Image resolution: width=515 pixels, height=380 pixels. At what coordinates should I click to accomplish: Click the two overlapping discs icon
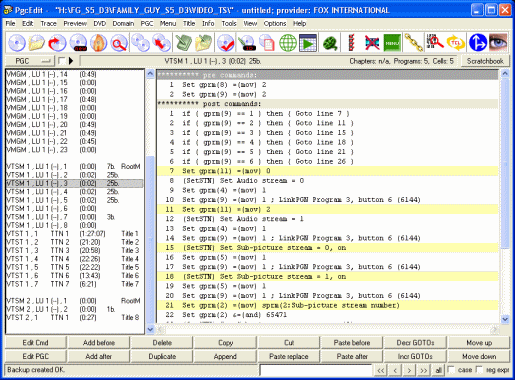pyautogui.click(x=141, y=43)
